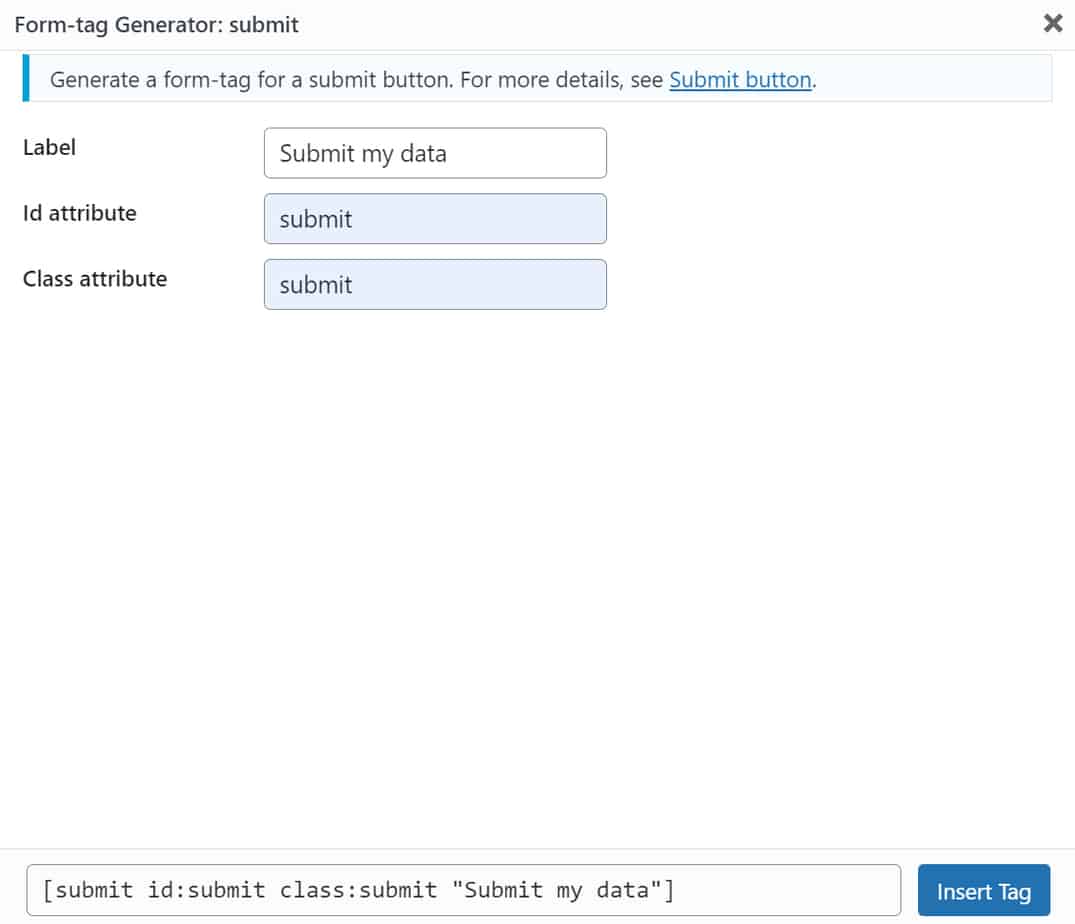Select the 'Submit my data' label input
Screen dimensions: 1075x924
coord(435,152)
